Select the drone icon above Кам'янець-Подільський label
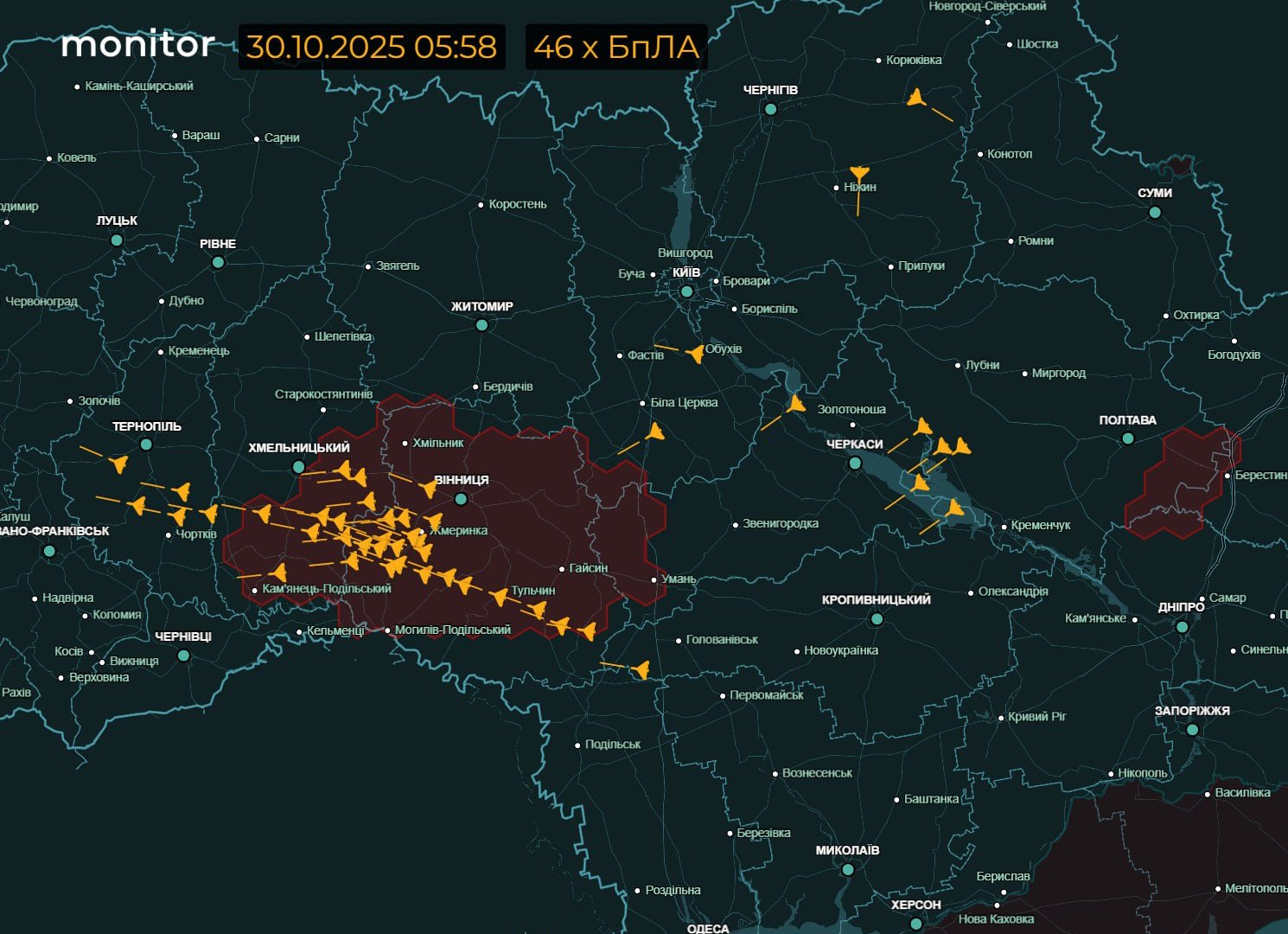Screen dimensions: 1288x934 tap(277, 573)
